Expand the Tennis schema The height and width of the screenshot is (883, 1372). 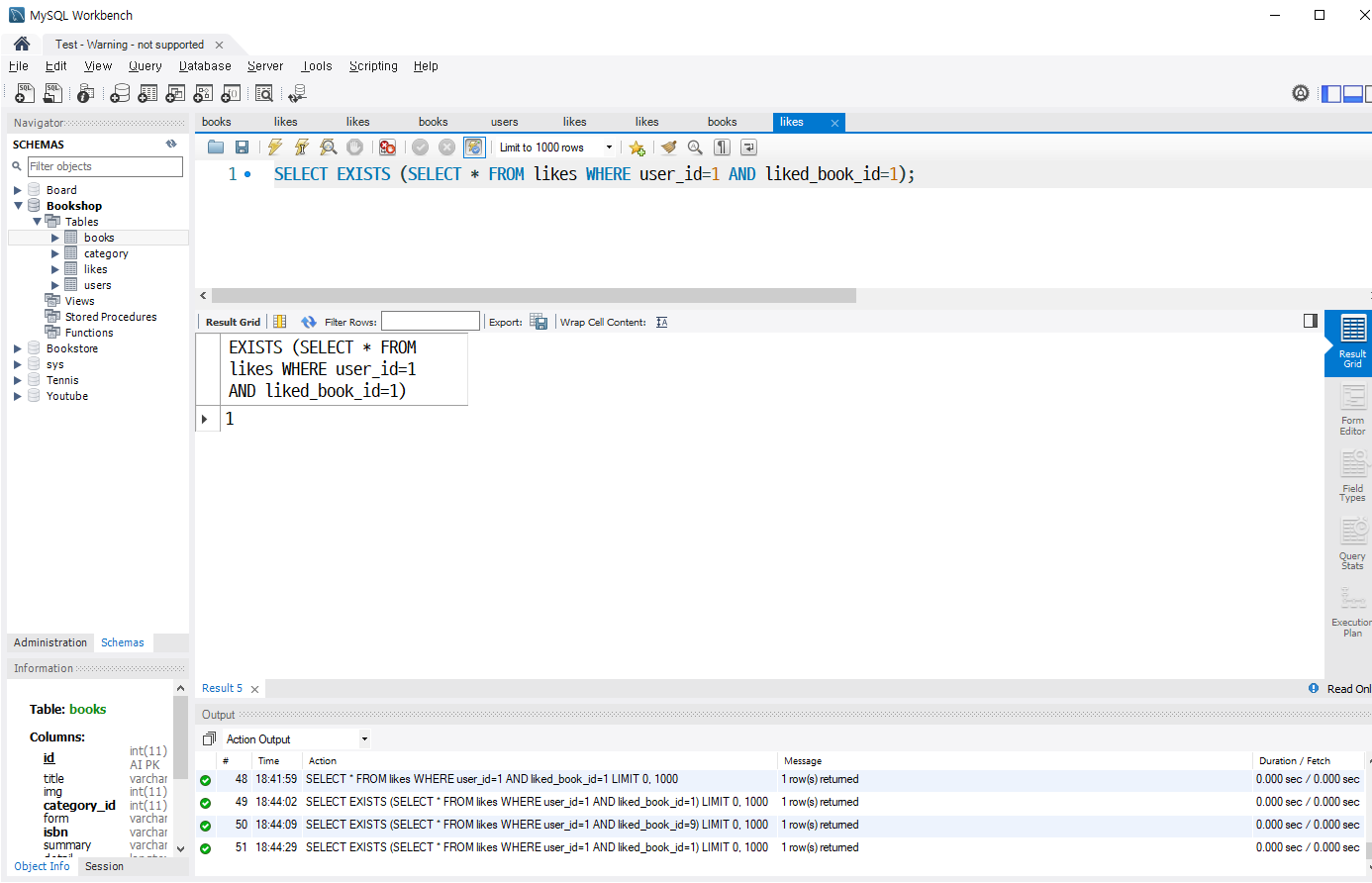[x=17, y=380]
